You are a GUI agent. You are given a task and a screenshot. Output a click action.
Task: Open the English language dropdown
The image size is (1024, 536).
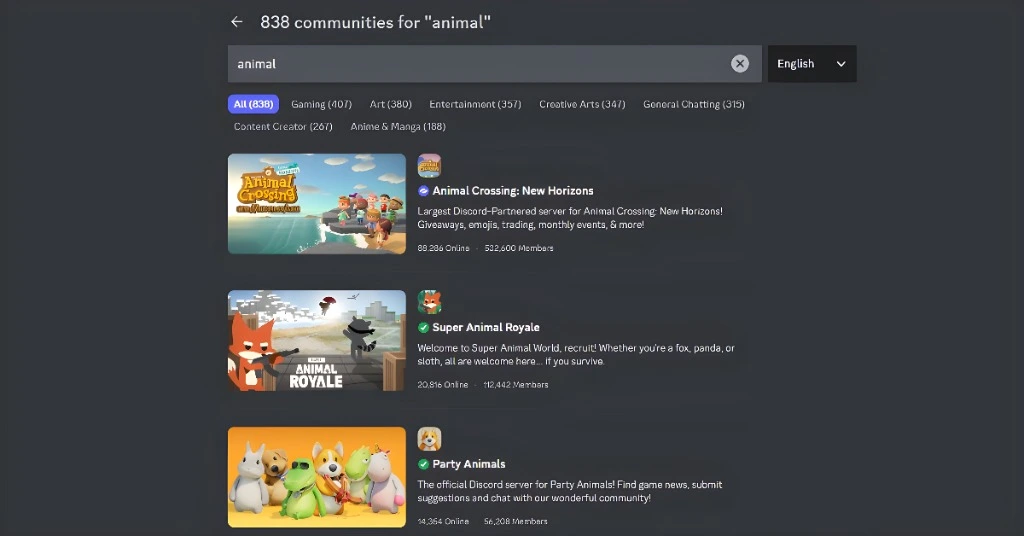[811, 64]
